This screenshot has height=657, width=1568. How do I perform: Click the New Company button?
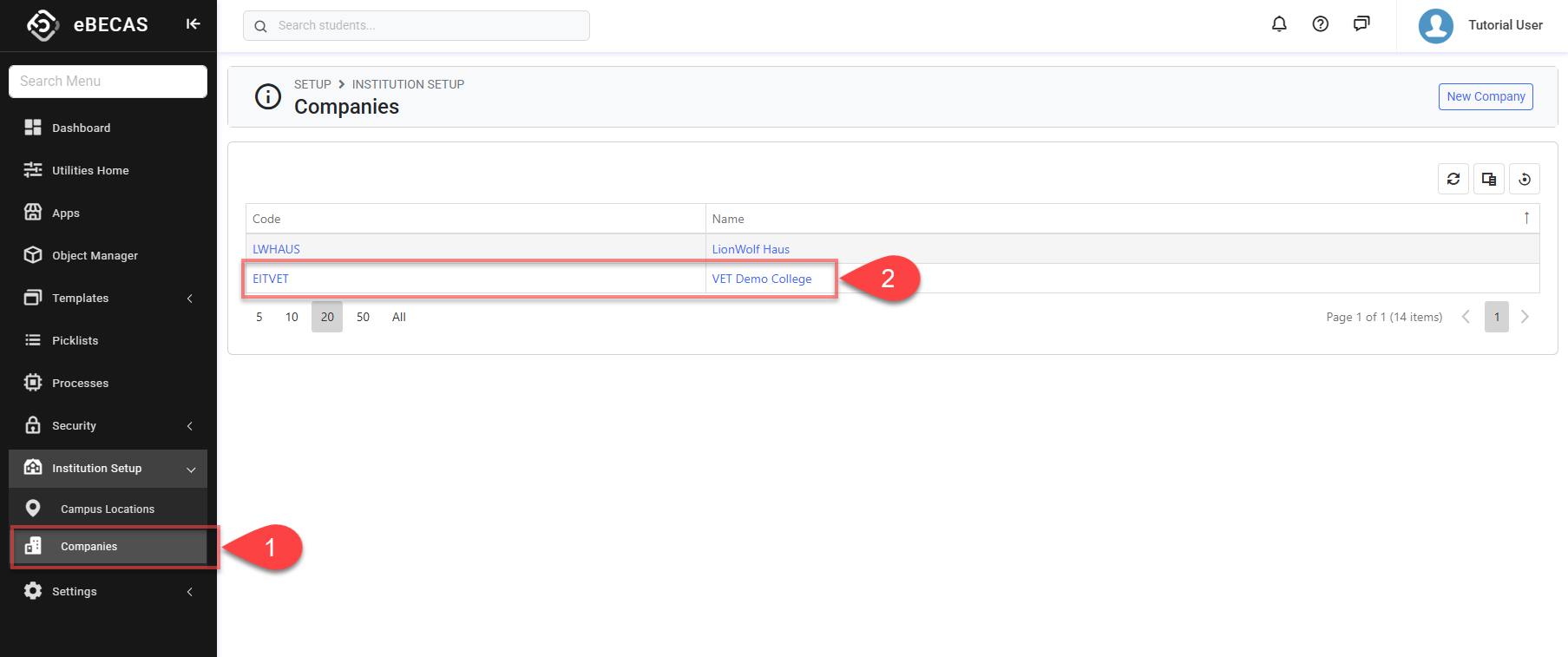(1485, 96)
